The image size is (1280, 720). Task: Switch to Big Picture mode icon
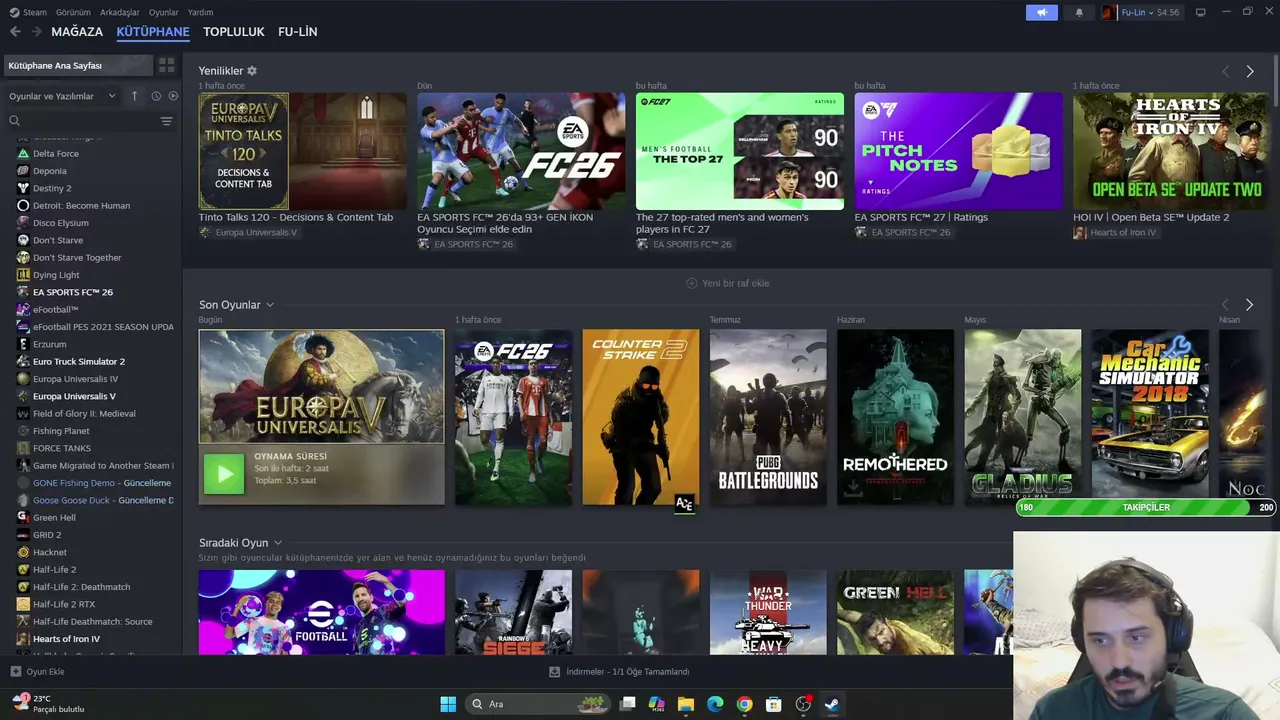pos(1201,12)
